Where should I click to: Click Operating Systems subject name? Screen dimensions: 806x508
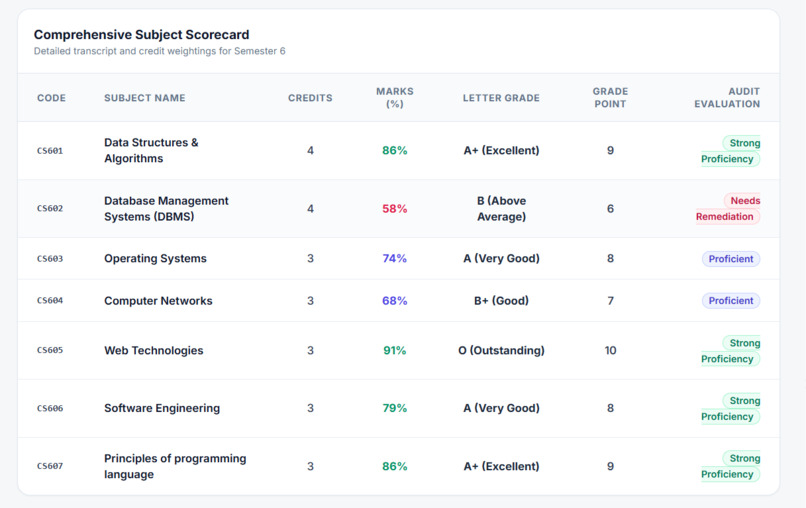click(155, 258)
